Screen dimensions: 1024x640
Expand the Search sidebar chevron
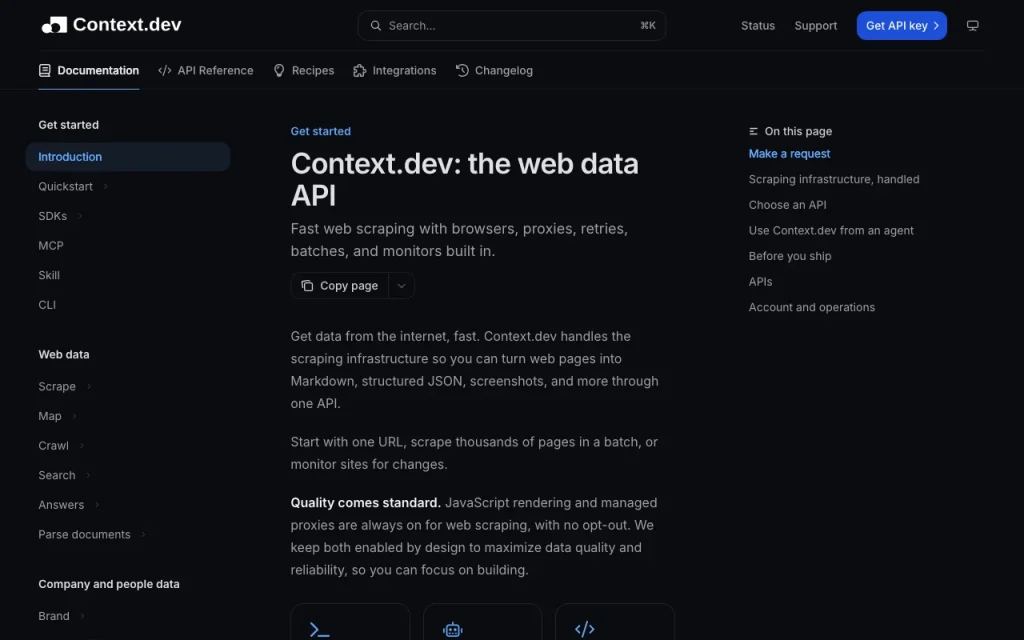tap(88, 475)
